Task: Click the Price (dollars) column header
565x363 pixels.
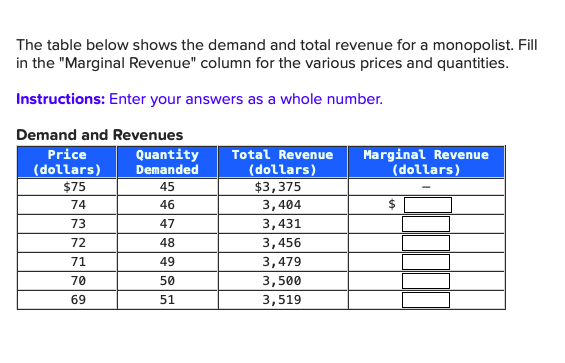Action: [x=67, y=162]
